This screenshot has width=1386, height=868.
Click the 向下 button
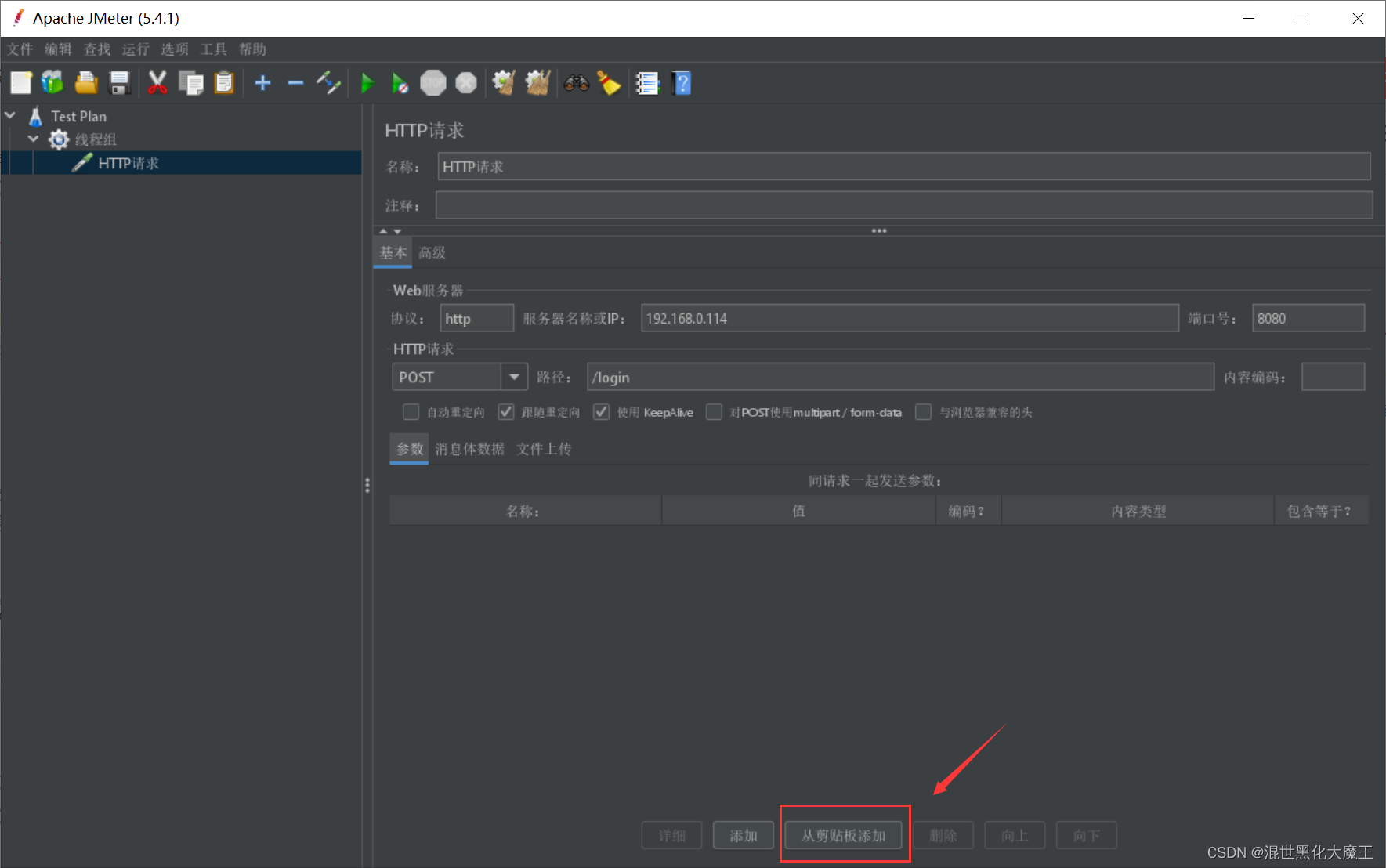coord(1086,835)
